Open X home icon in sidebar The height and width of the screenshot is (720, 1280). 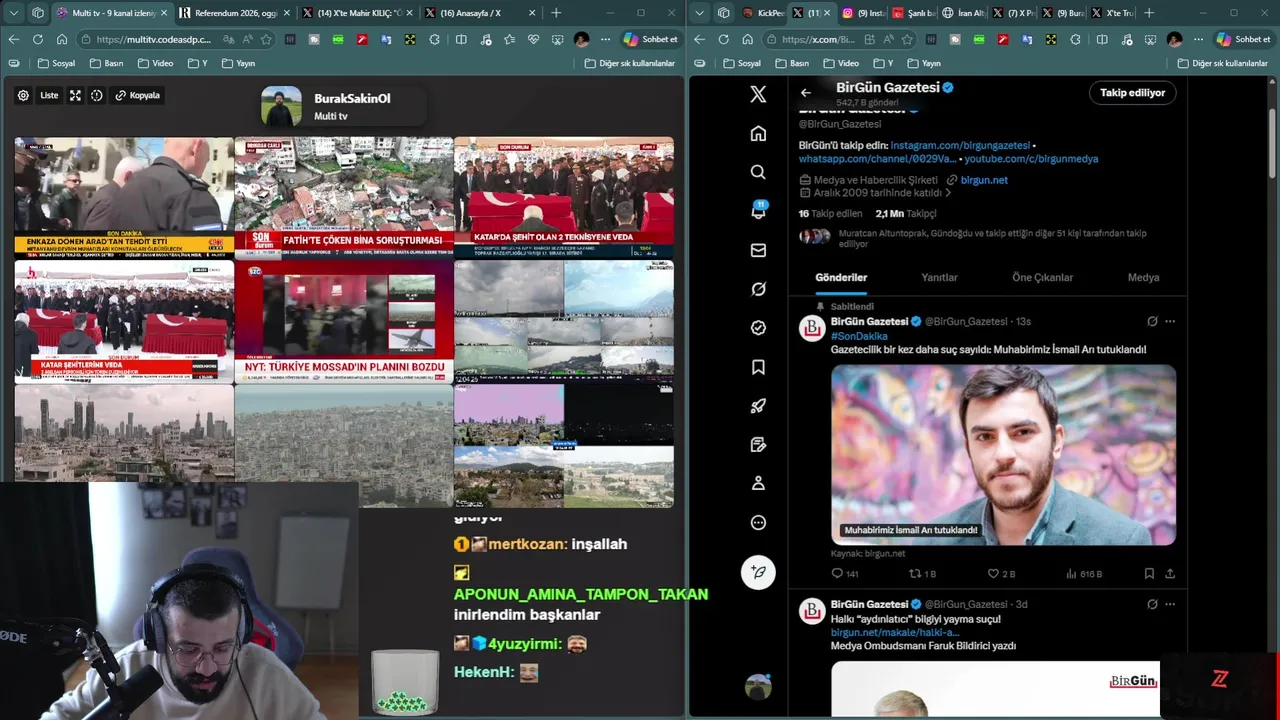click(758, 133)
